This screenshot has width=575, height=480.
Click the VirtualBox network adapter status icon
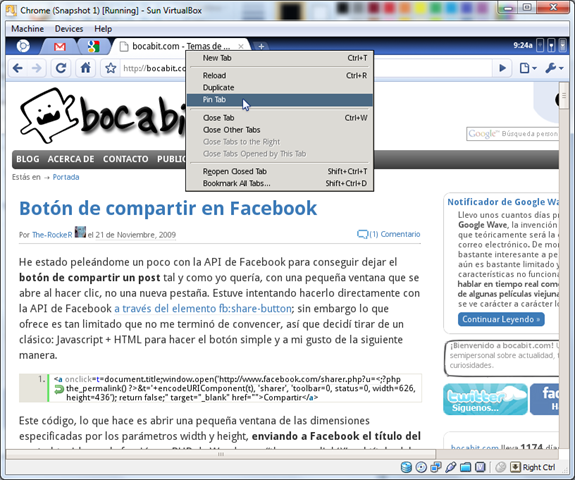(x=436, y=467)
